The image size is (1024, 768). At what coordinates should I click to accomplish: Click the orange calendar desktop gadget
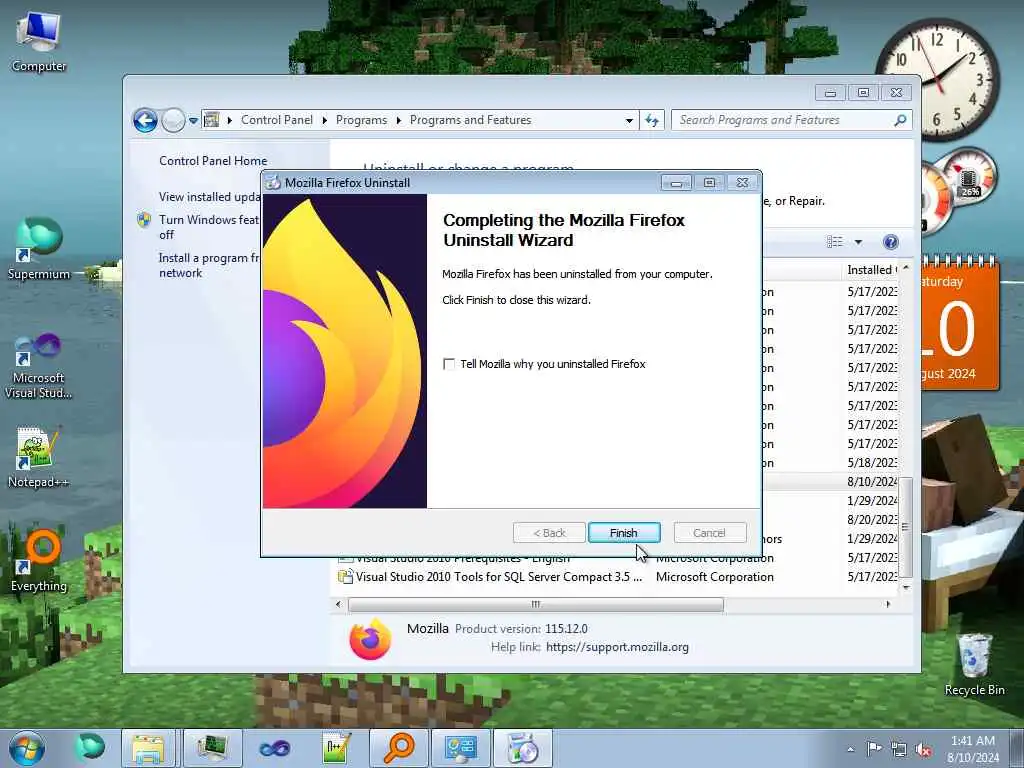click(960, 323)
